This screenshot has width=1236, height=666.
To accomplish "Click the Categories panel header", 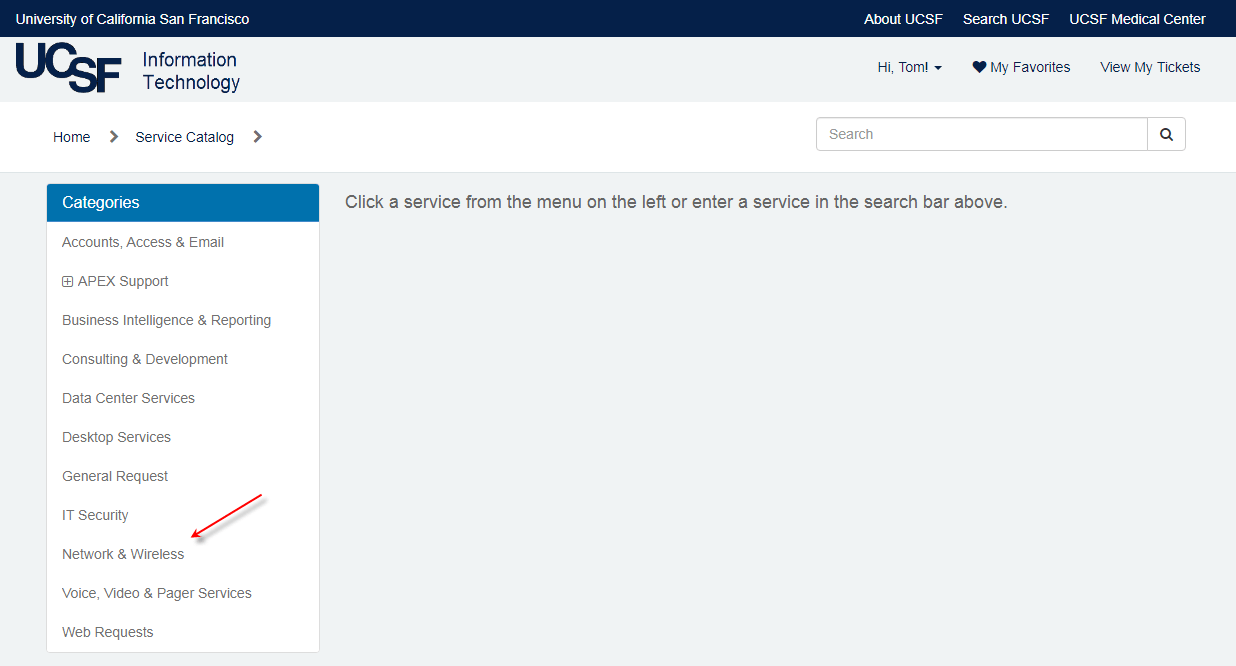I will click(x=183, y=202).
